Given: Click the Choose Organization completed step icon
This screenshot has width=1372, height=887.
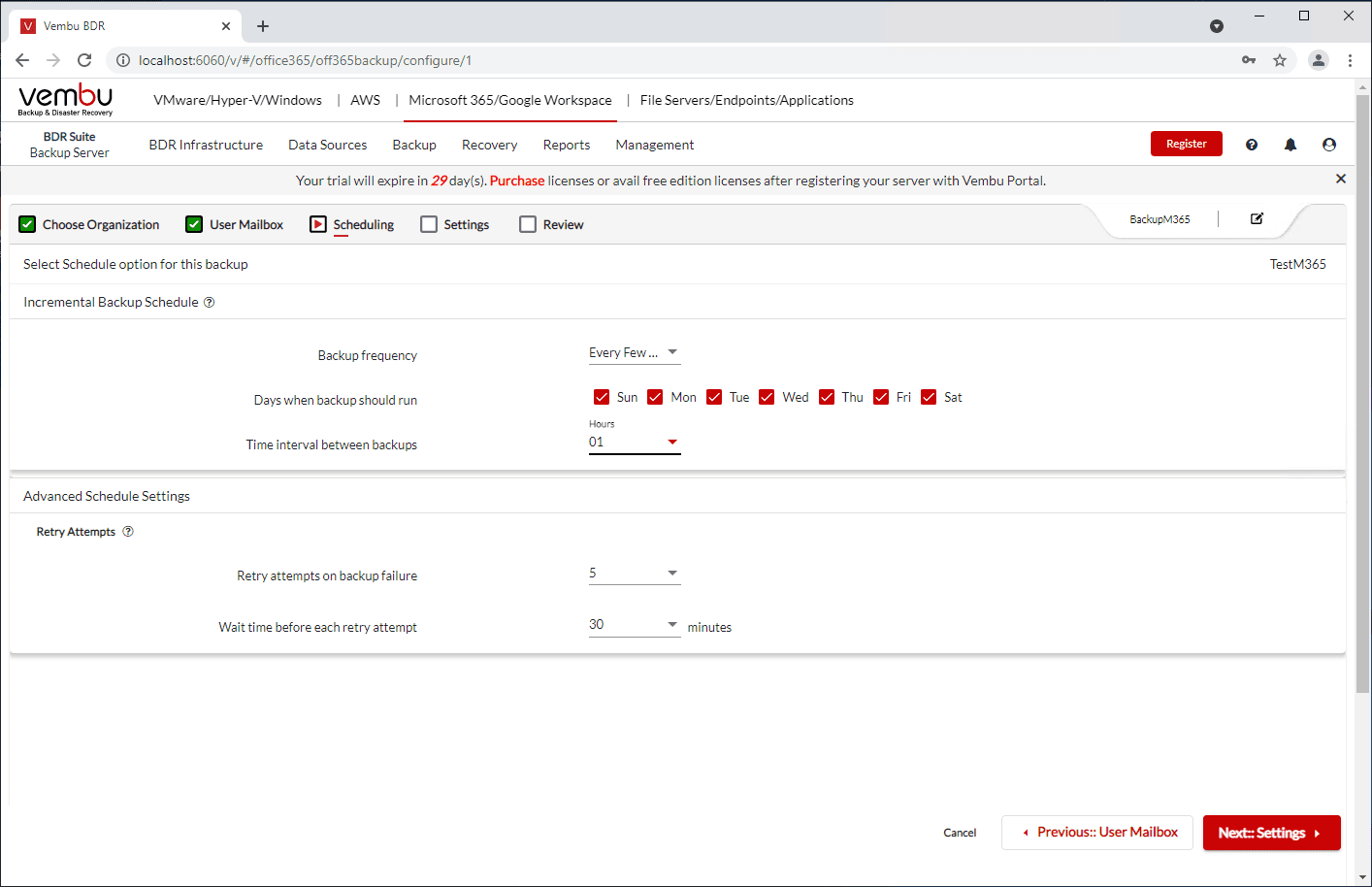Looking at the screenshot, I should point(27,224).
